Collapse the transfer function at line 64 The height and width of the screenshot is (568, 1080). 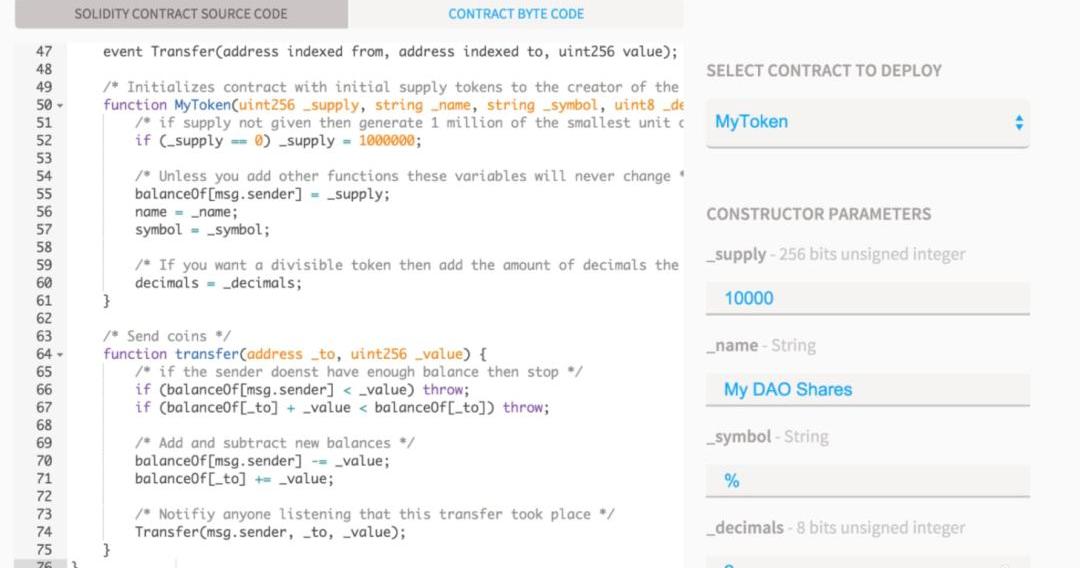[x=60, y=355]
